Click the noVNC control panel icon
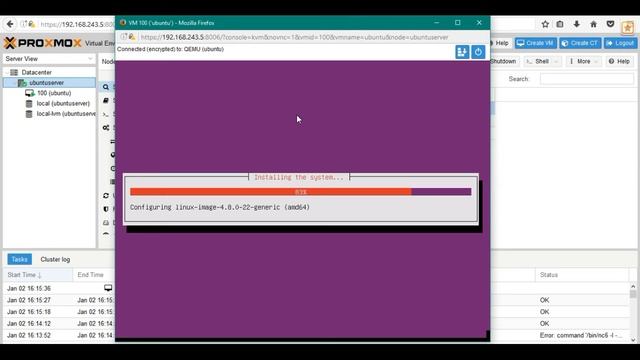Viewport: 640px width, 360px height. [462, 52]
